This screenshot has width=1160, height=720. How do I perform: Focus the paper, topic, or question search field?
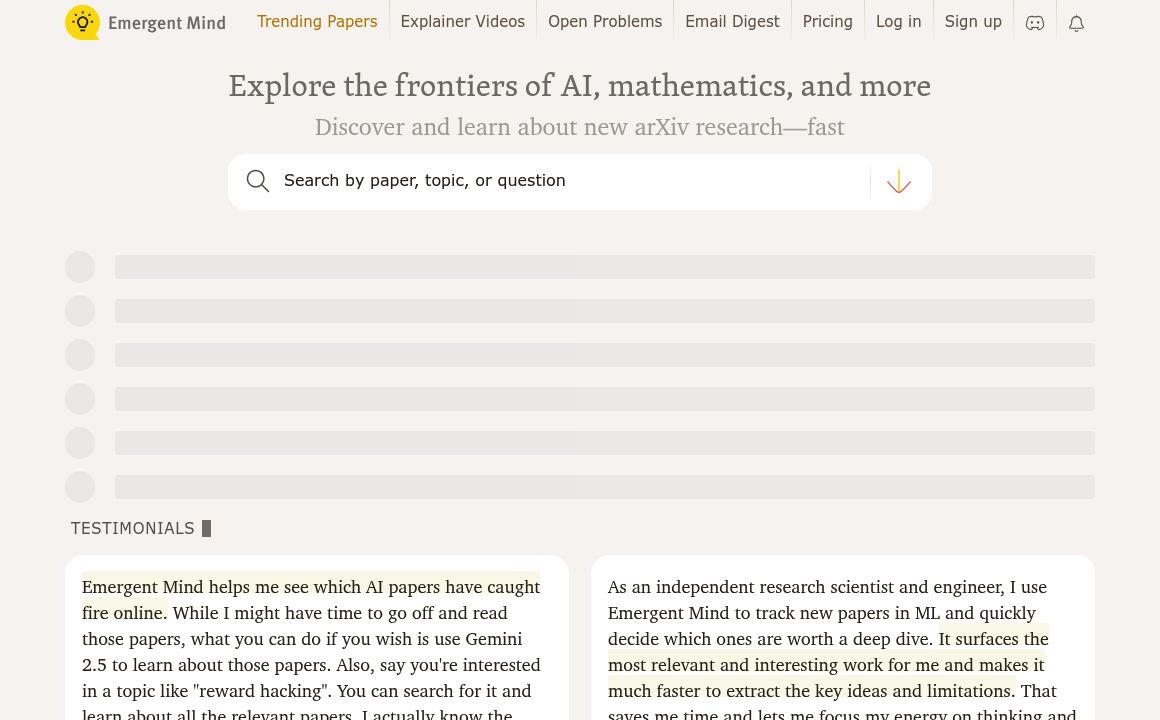(x=570, y=181)
